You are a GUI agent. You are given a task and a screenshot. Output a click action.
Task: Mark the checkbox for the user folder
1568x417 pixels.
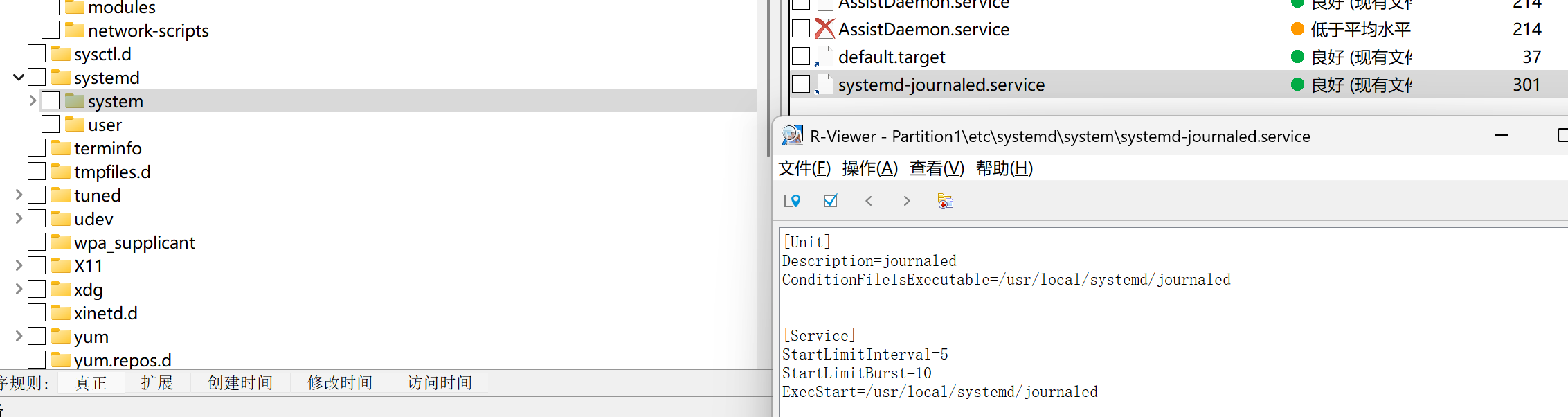[x=51, y=125]
